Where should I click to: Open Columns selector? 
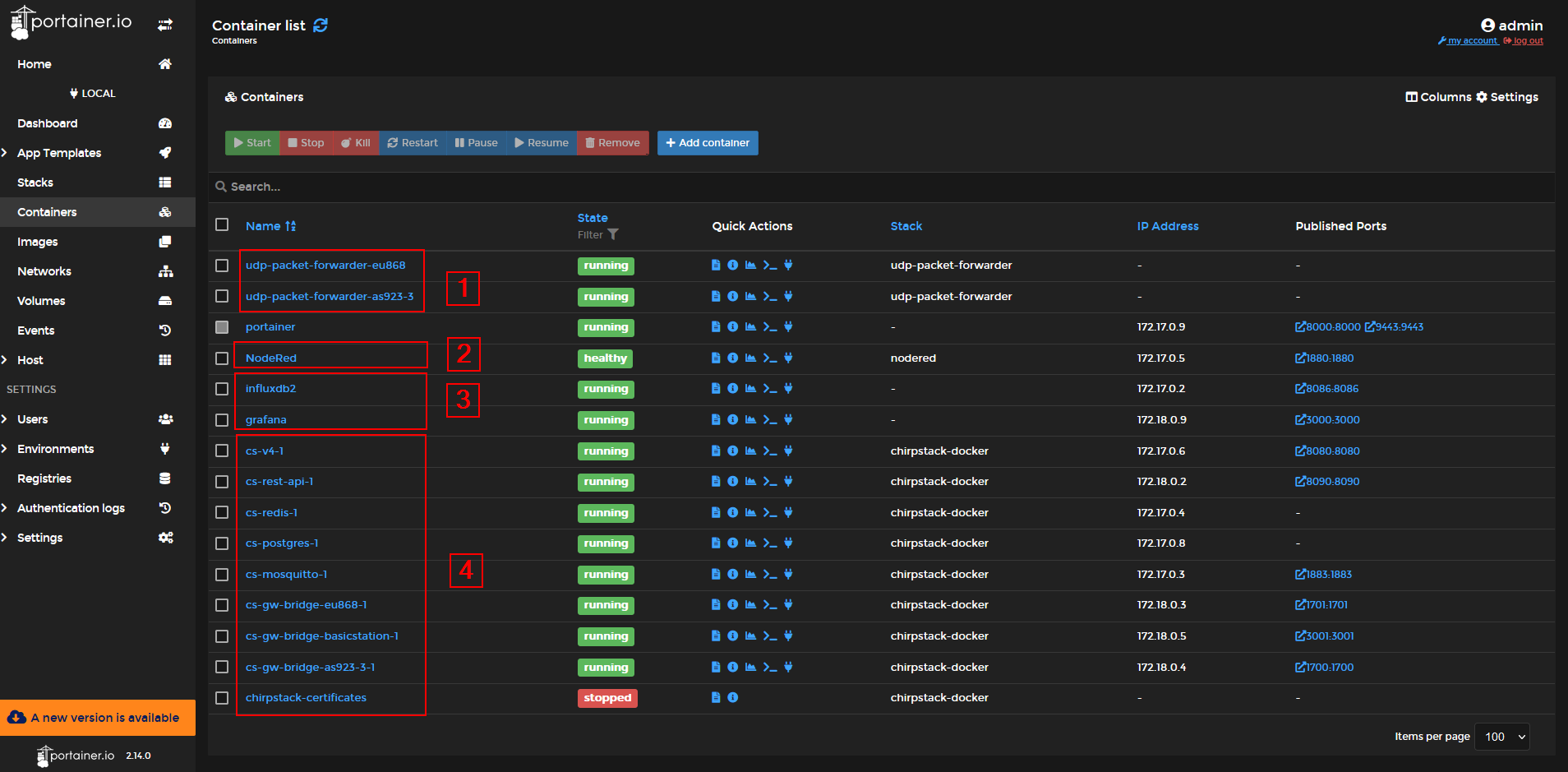(x=1438, y=97)
